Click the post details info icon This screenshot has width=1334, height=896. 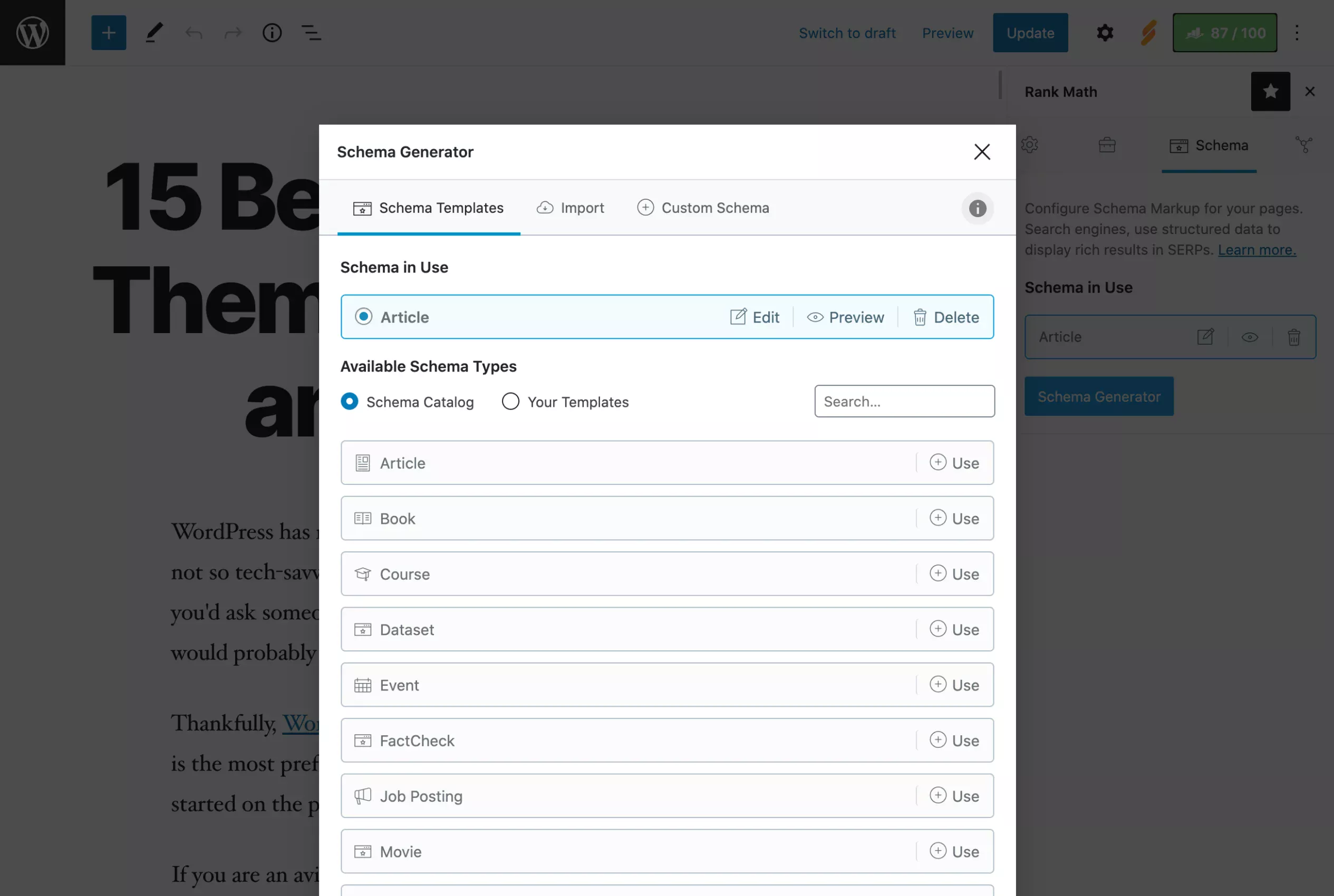[272, 33]
